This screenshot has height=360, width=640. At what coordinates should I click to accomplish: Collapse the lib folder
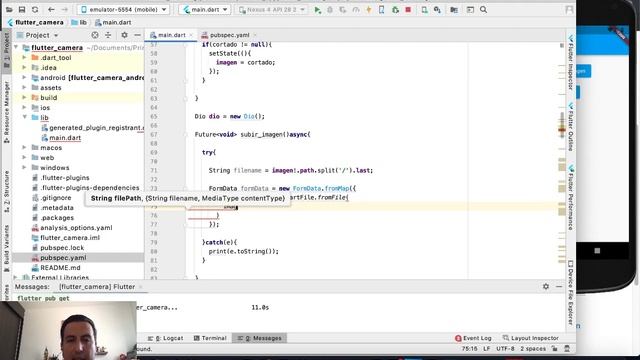24,118
